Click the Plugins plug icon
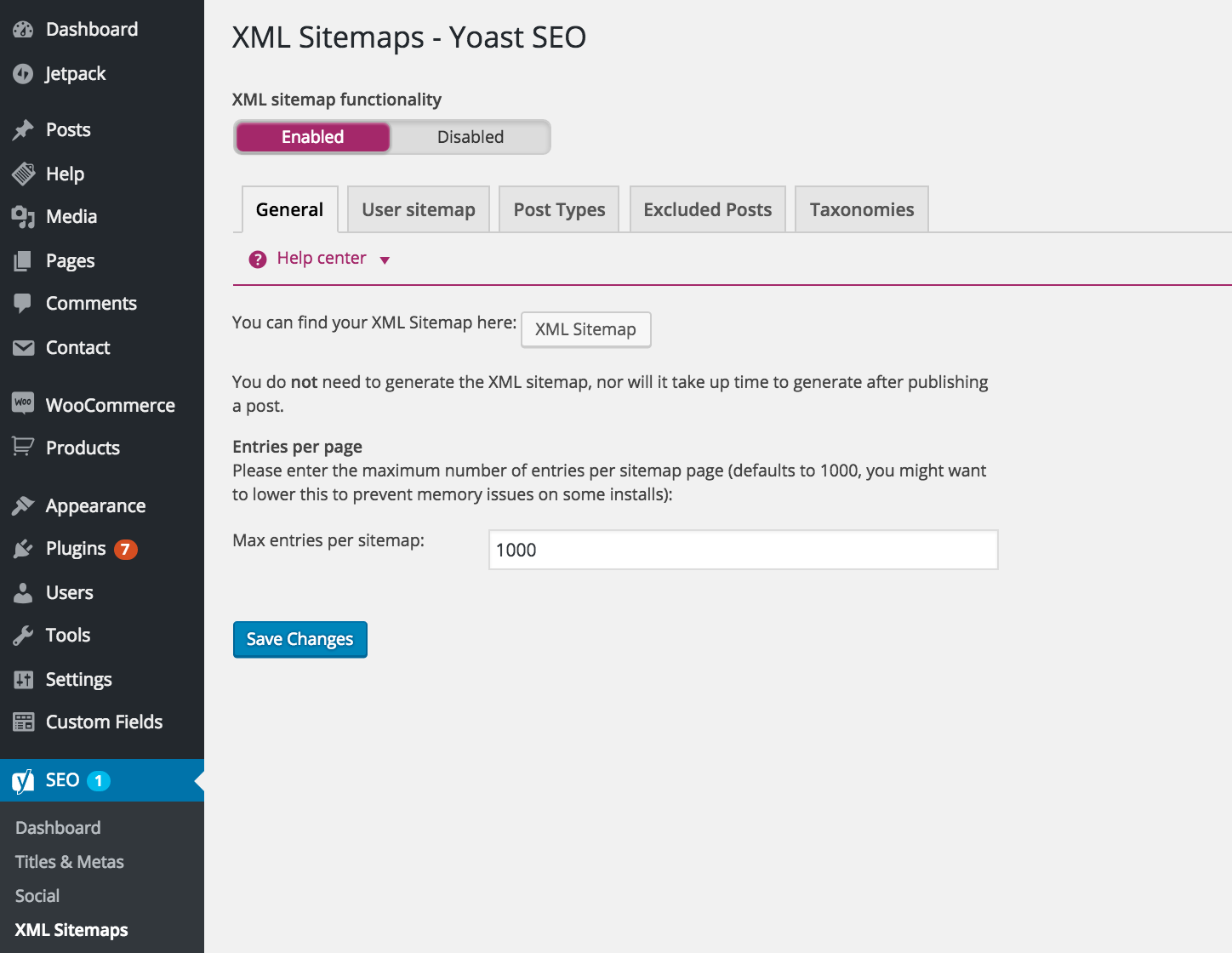Image resolution: width=1232 pixels, height=953 pixels. (23, 549)
